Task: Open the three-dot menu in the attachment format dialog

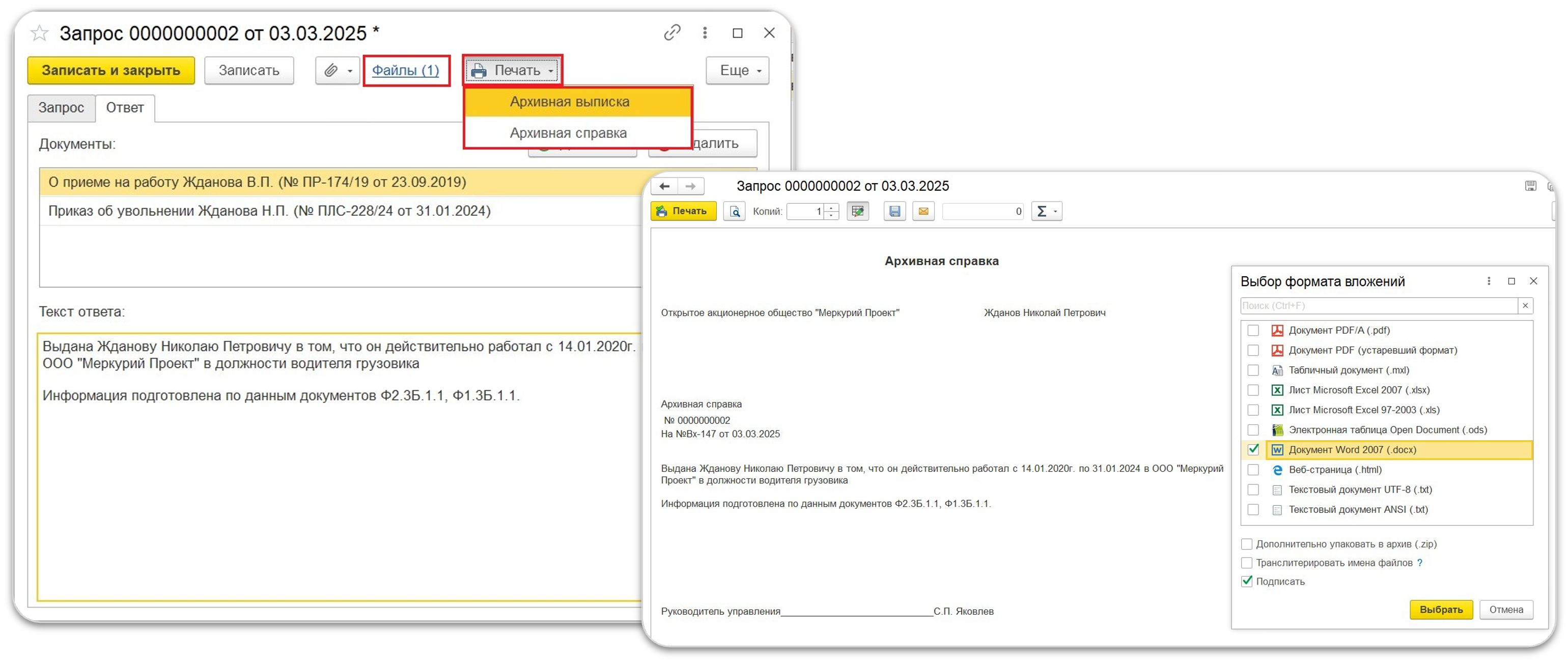Action: coord(1489,281)
